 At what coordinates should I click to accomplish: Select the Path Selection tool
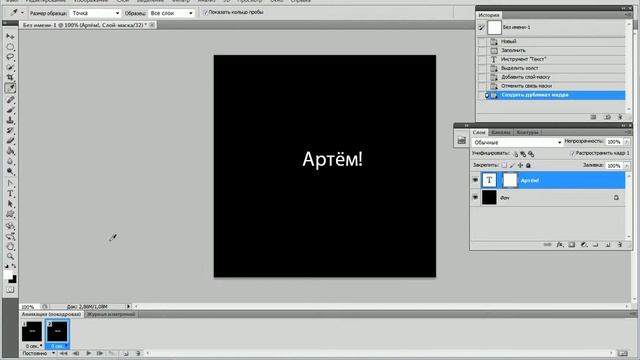(x=10, y=204)
